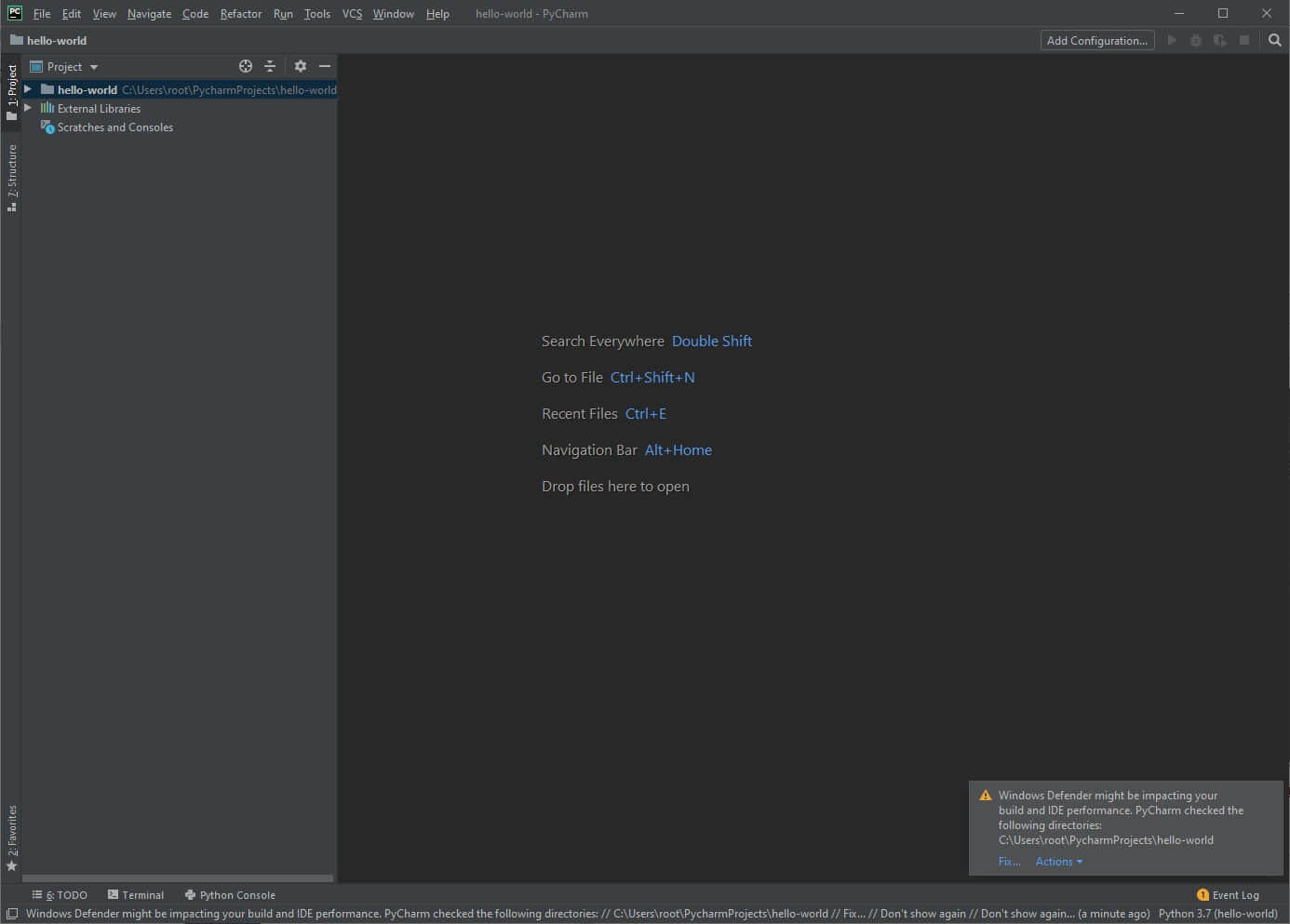
Task: Open Search Everywhere with the magnifier icon
Action: coord(1274,40)
